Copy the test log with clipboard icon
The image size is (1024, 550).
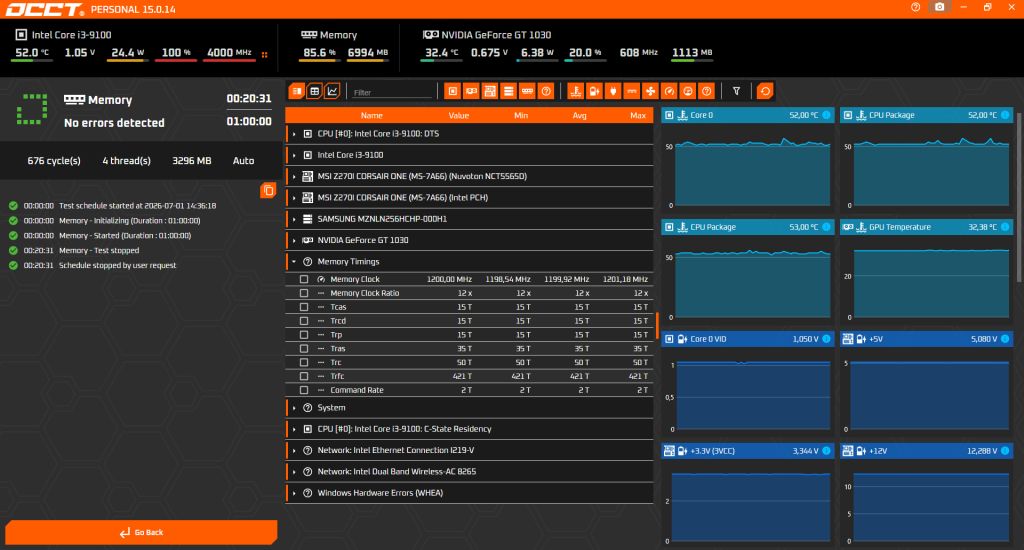click(x=268, y=191)
